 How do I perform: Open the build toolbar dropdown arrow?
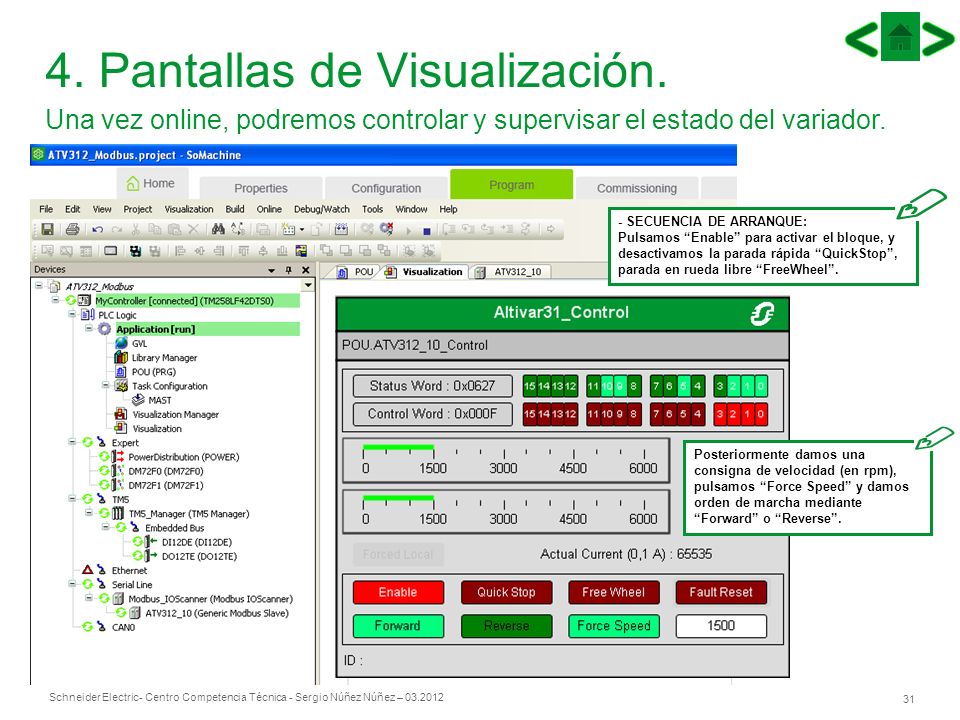coord(302,230)
